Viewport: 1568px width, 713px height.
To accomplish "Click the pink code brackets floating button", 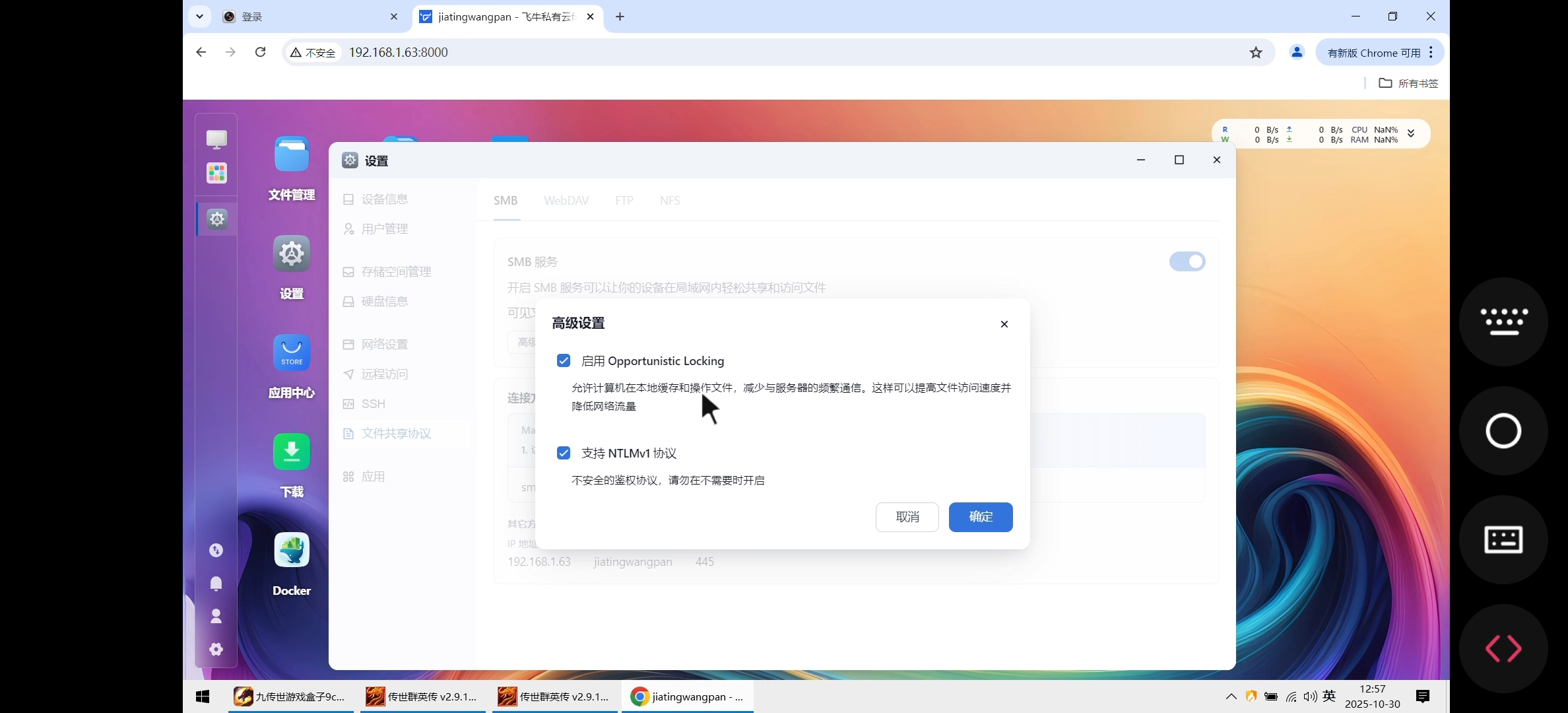I will click(x=1503, y=648).
